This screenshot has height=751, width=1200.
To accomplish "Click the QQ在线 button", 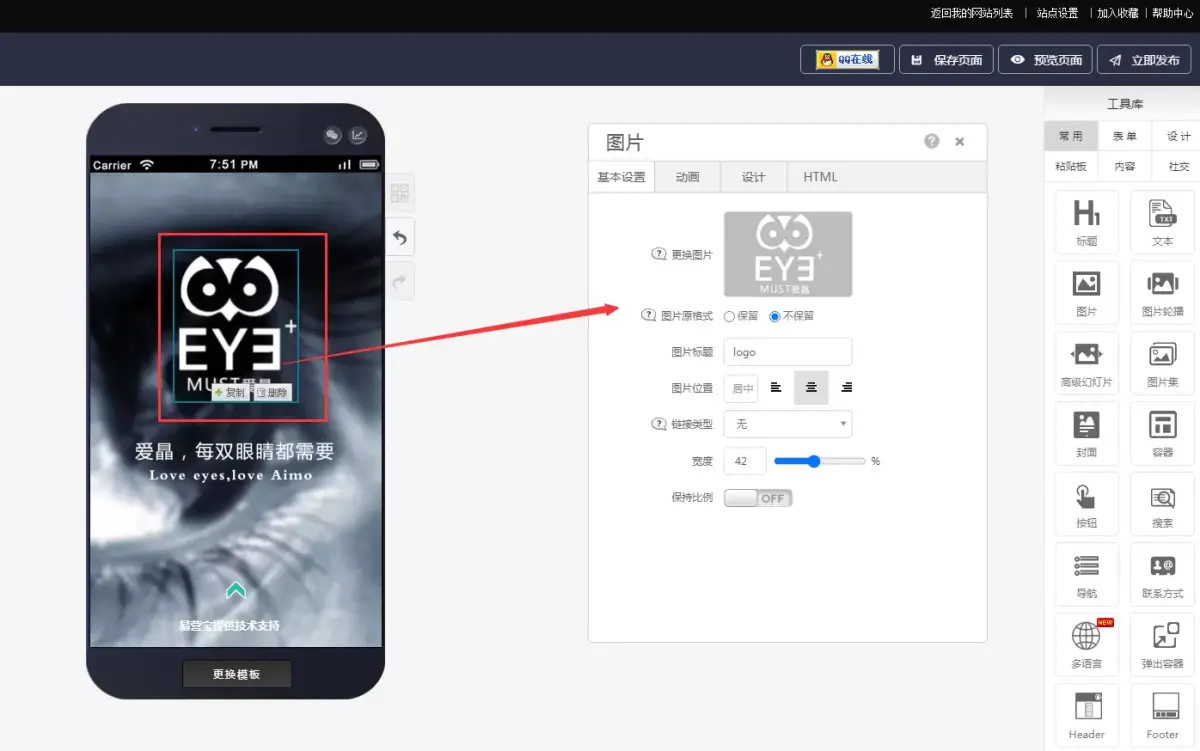I will point(847,60).
